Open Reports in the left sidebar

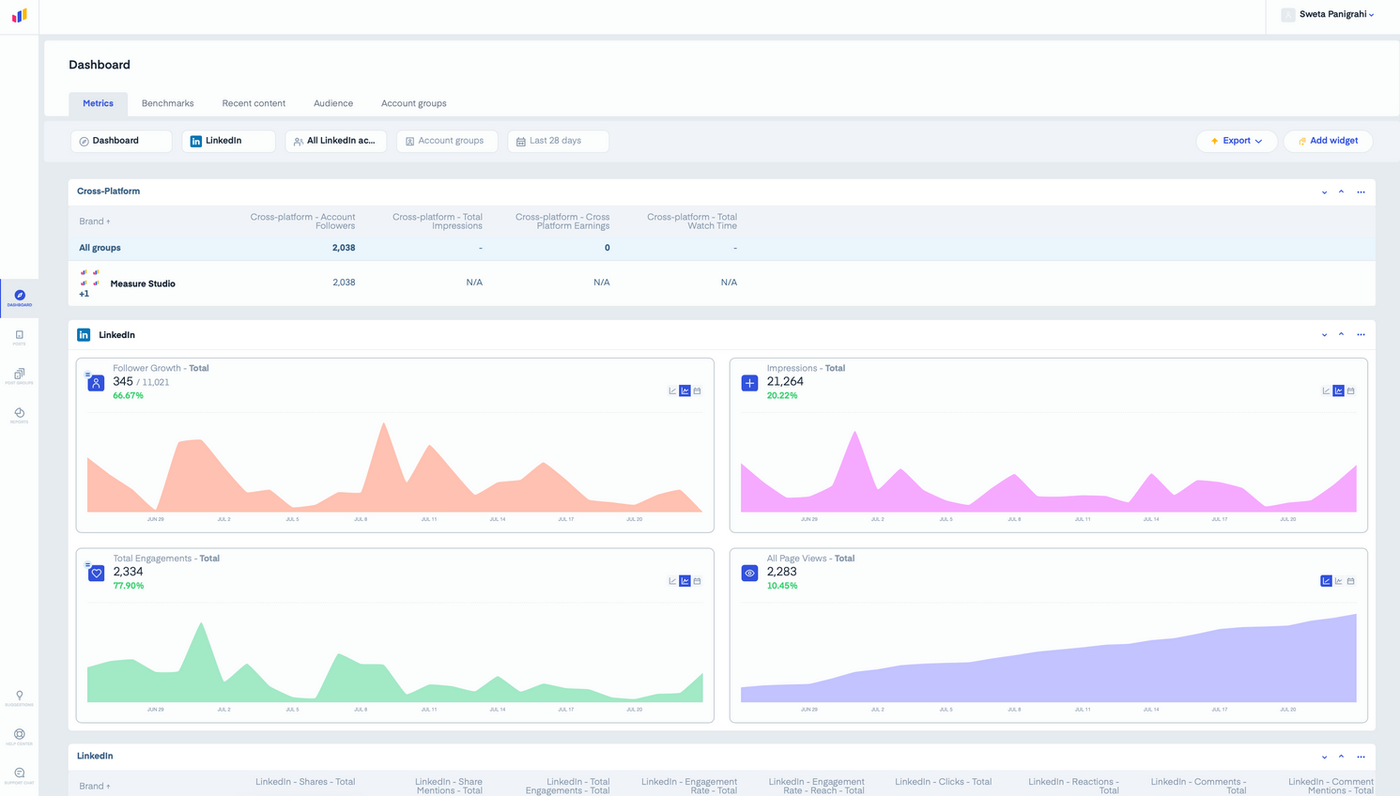pos(19,416)
